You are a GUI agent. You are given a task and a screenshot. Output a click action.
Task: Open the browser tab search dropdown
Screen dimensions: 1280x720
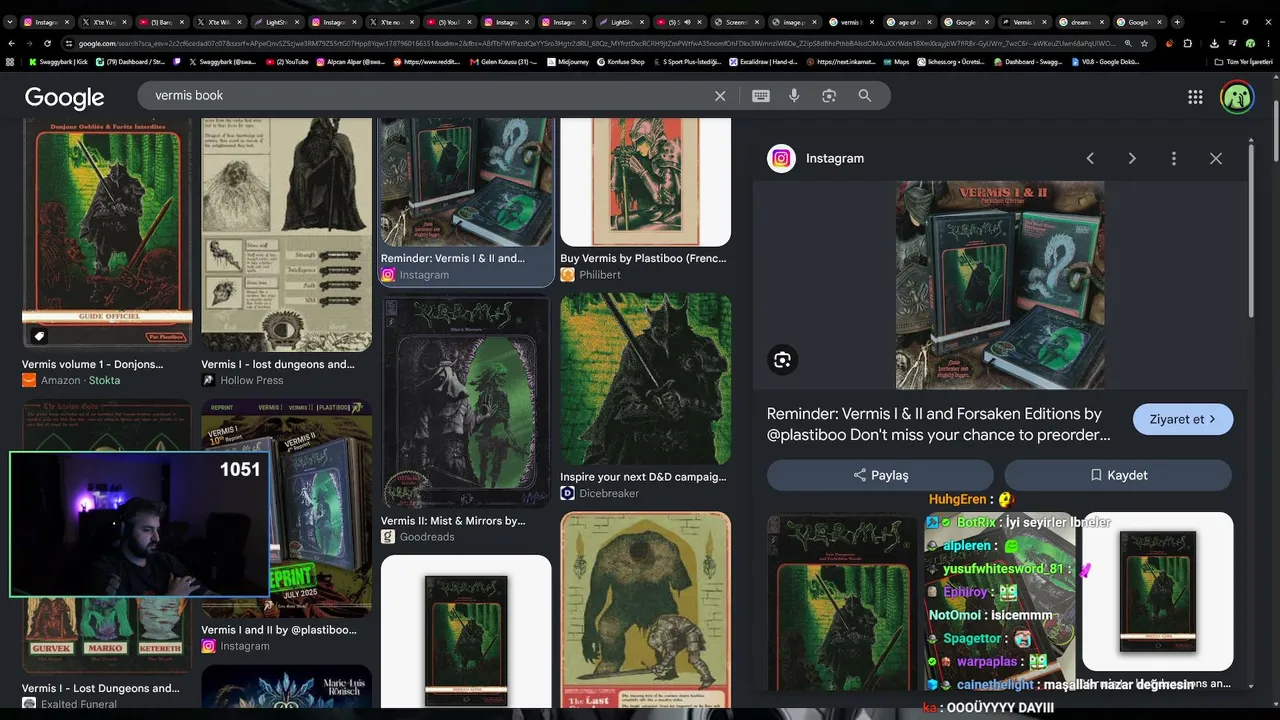pyautogui.click(x=10, y=22)
